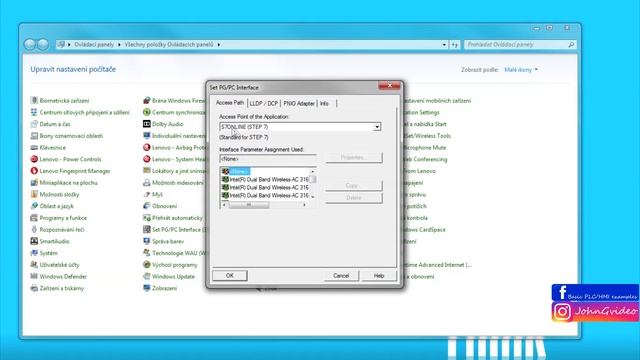Open the Technologie WAU link

coord(179,253)
